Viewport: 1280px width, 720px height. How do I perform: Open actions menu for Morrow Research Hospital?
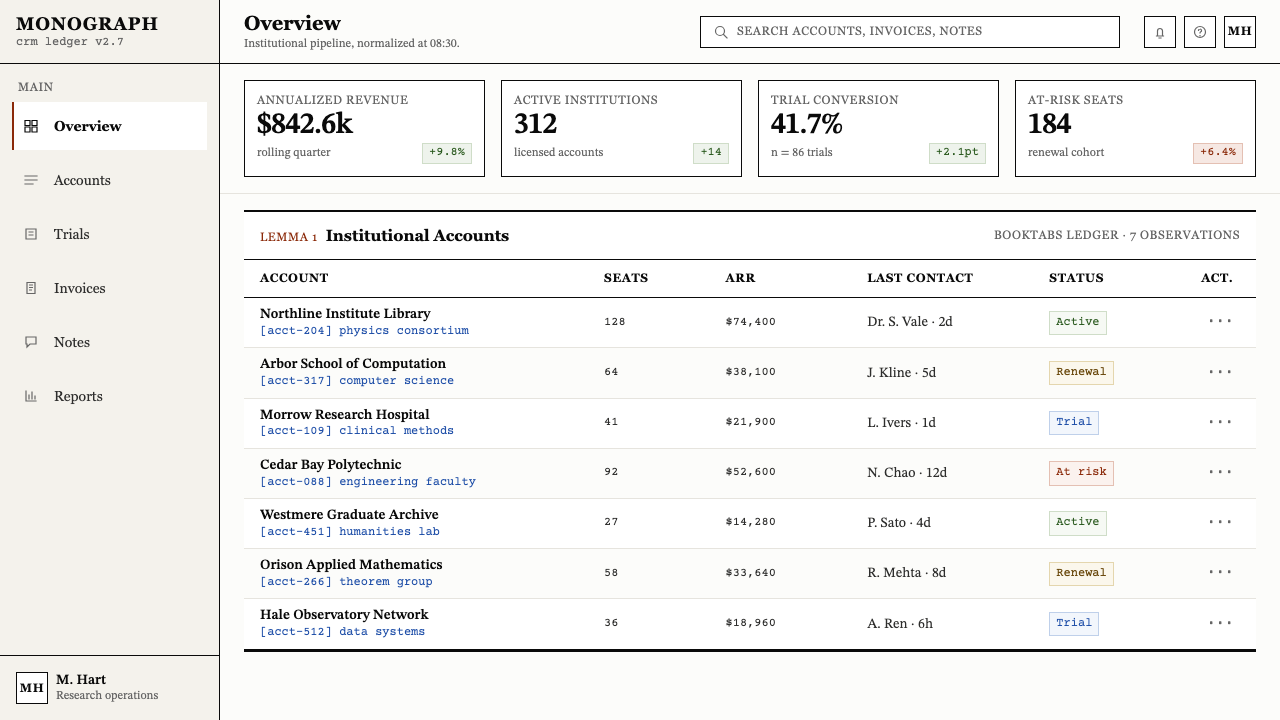point(1220,422)
